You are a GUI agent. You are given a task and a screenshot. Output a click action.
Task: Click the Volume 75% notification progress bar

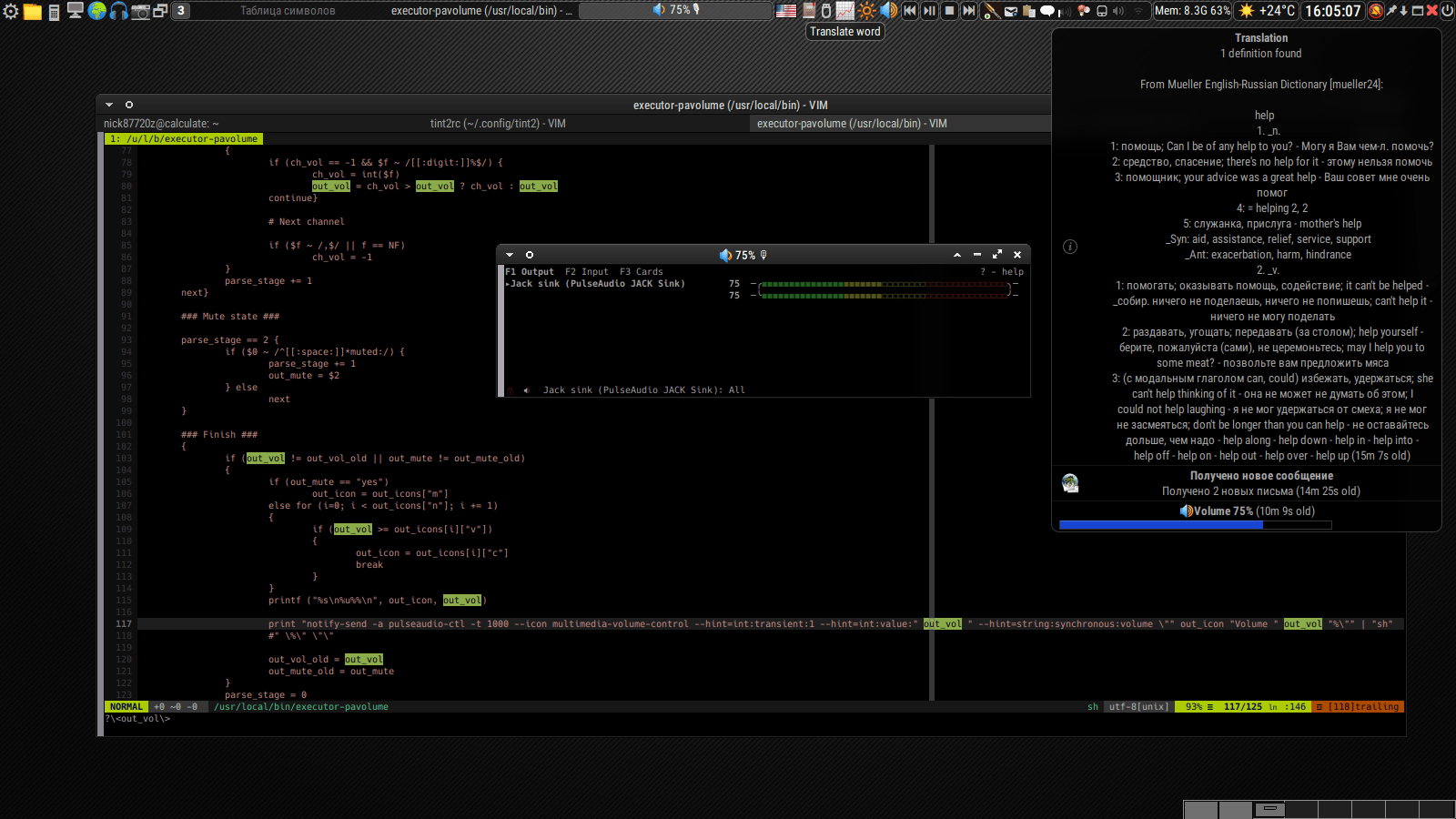[x=1195, y=525]
